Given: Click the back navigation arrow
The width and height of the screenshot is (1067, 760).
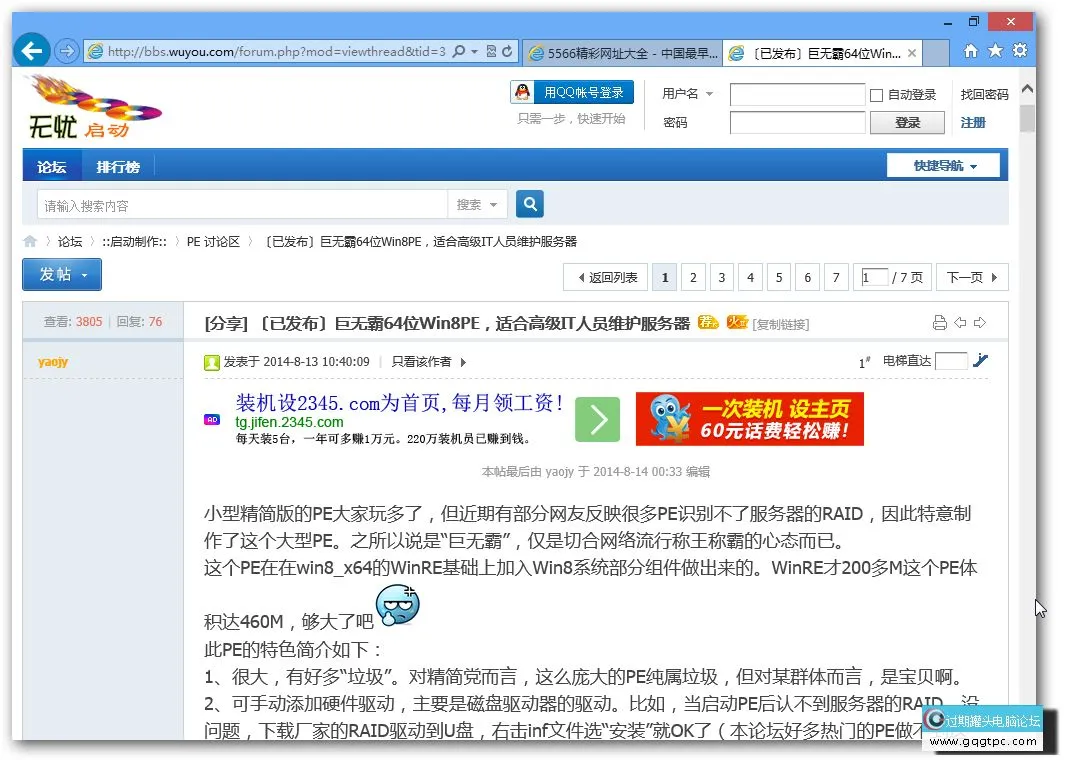Looking at the screenshot, I should pos(31,49).
